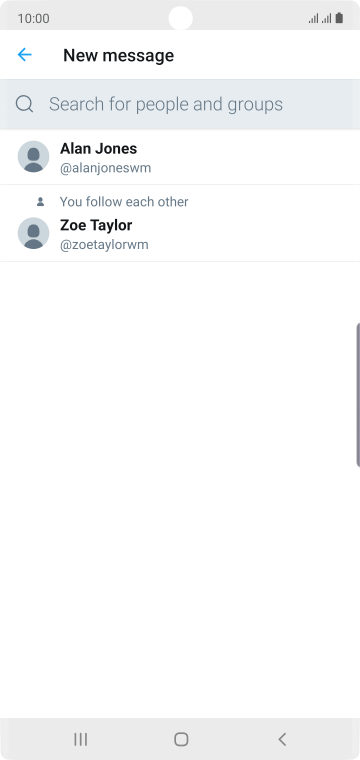Tap the battery status icon
360x760 pixels.
pos(339,18)
